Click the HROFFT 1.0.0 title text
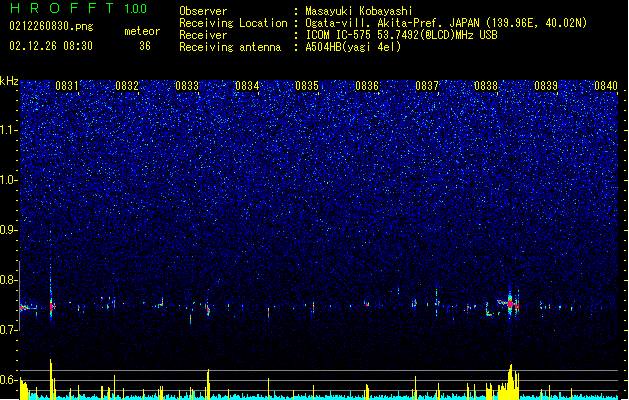629x400 pixels. tap(78, 8)
